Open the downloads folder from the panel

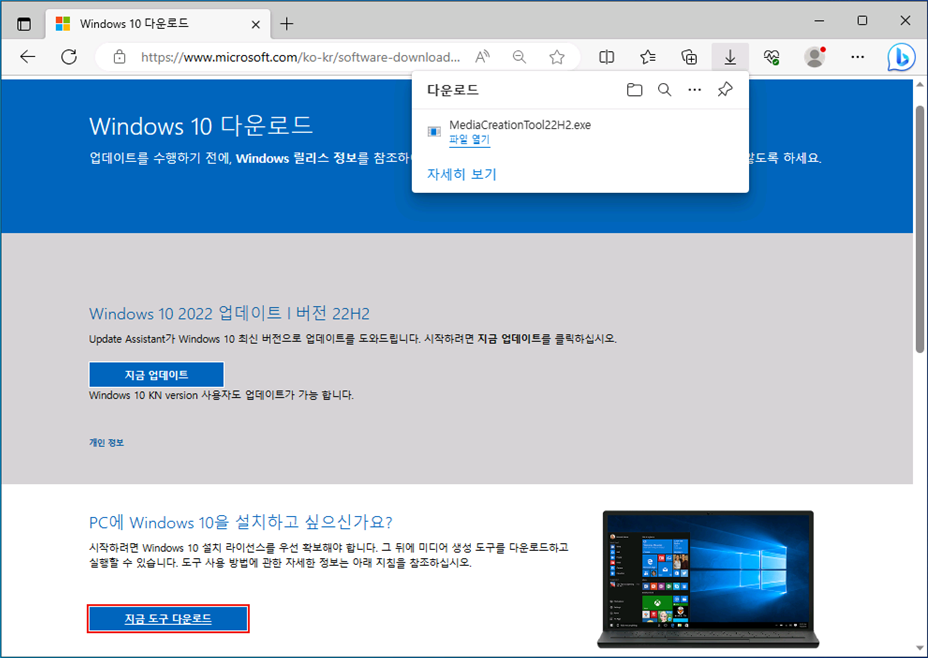pos(634,90)
